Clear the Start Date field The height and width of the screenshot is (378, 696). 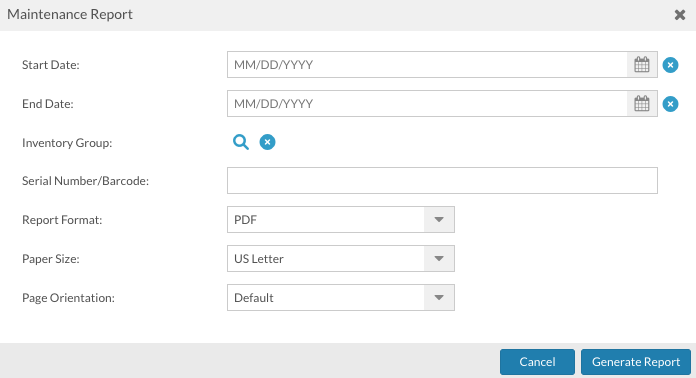[x=670, y=65]
